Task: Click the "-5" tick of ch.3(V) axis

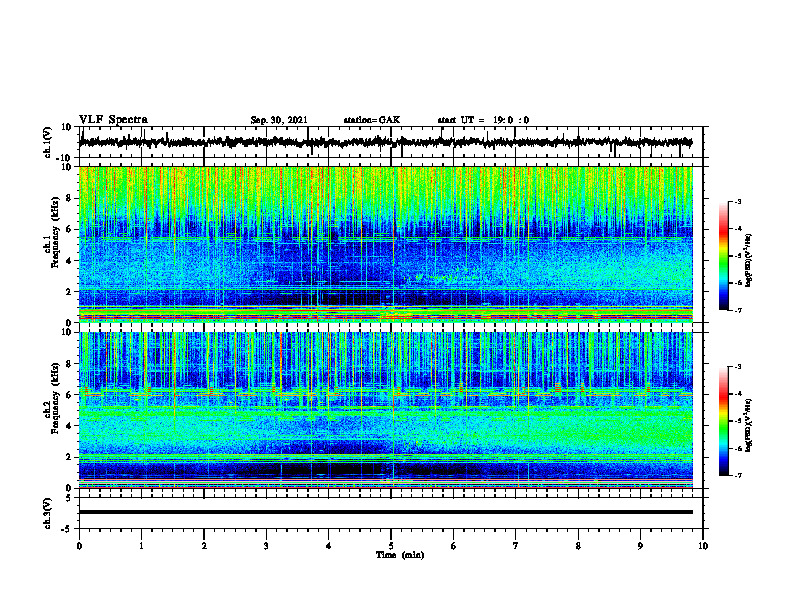Action: pos(68,529)
